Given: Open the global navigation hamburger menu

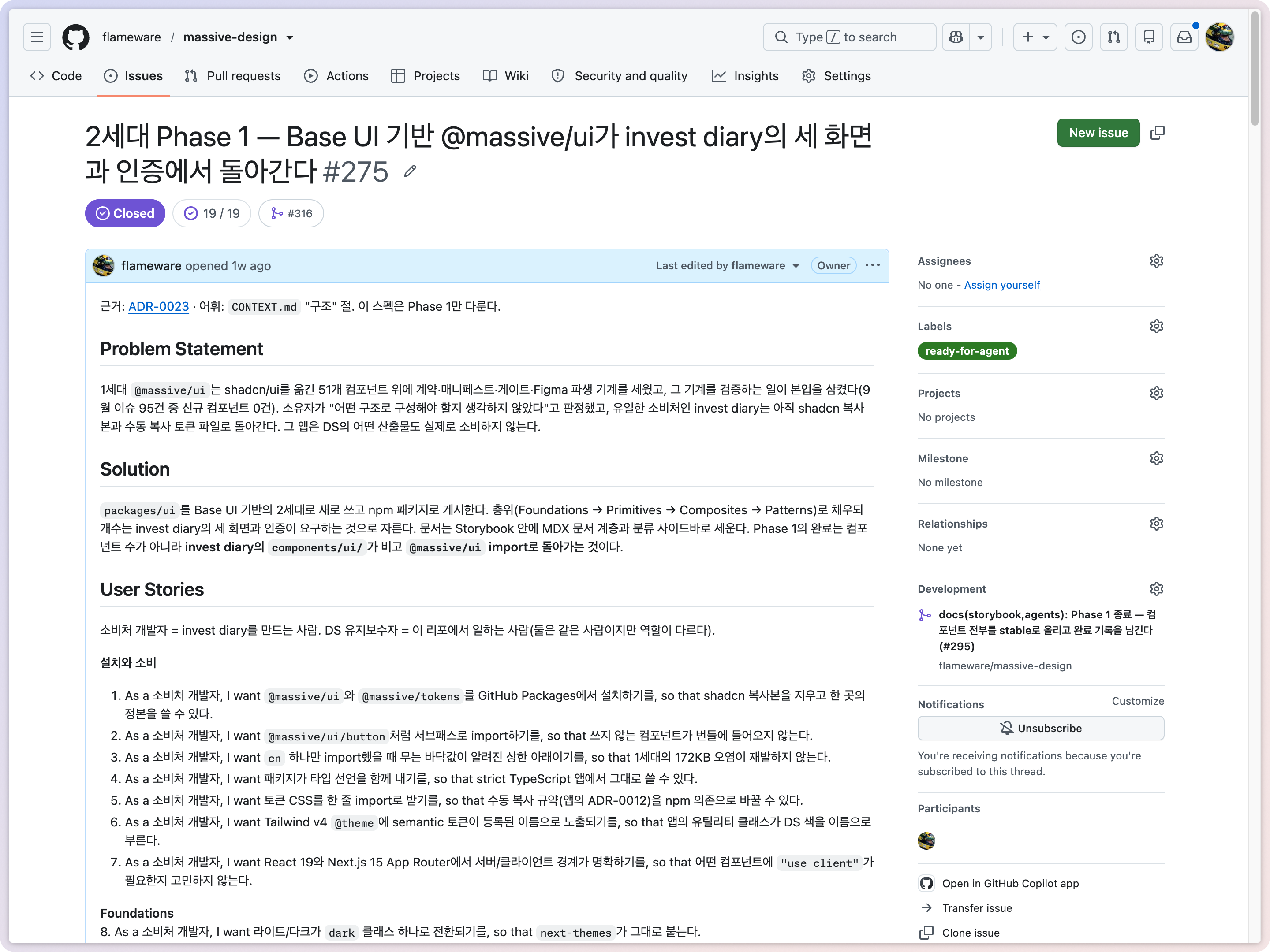Looking at the screenshot, I should [37, 37].
